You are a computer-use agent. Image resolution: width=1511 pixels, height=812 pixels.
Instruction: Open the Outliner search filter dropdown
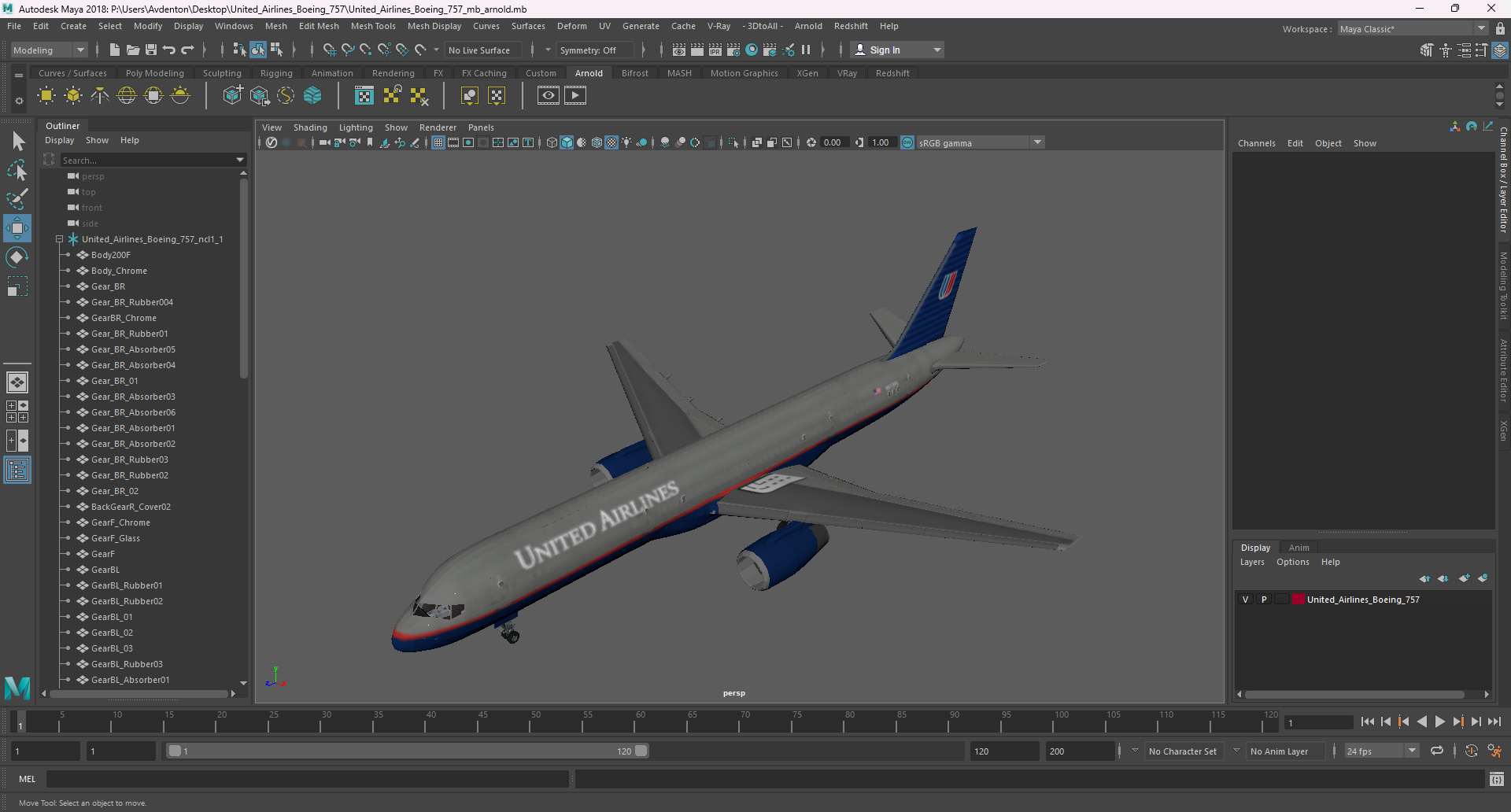coord(240,160)
